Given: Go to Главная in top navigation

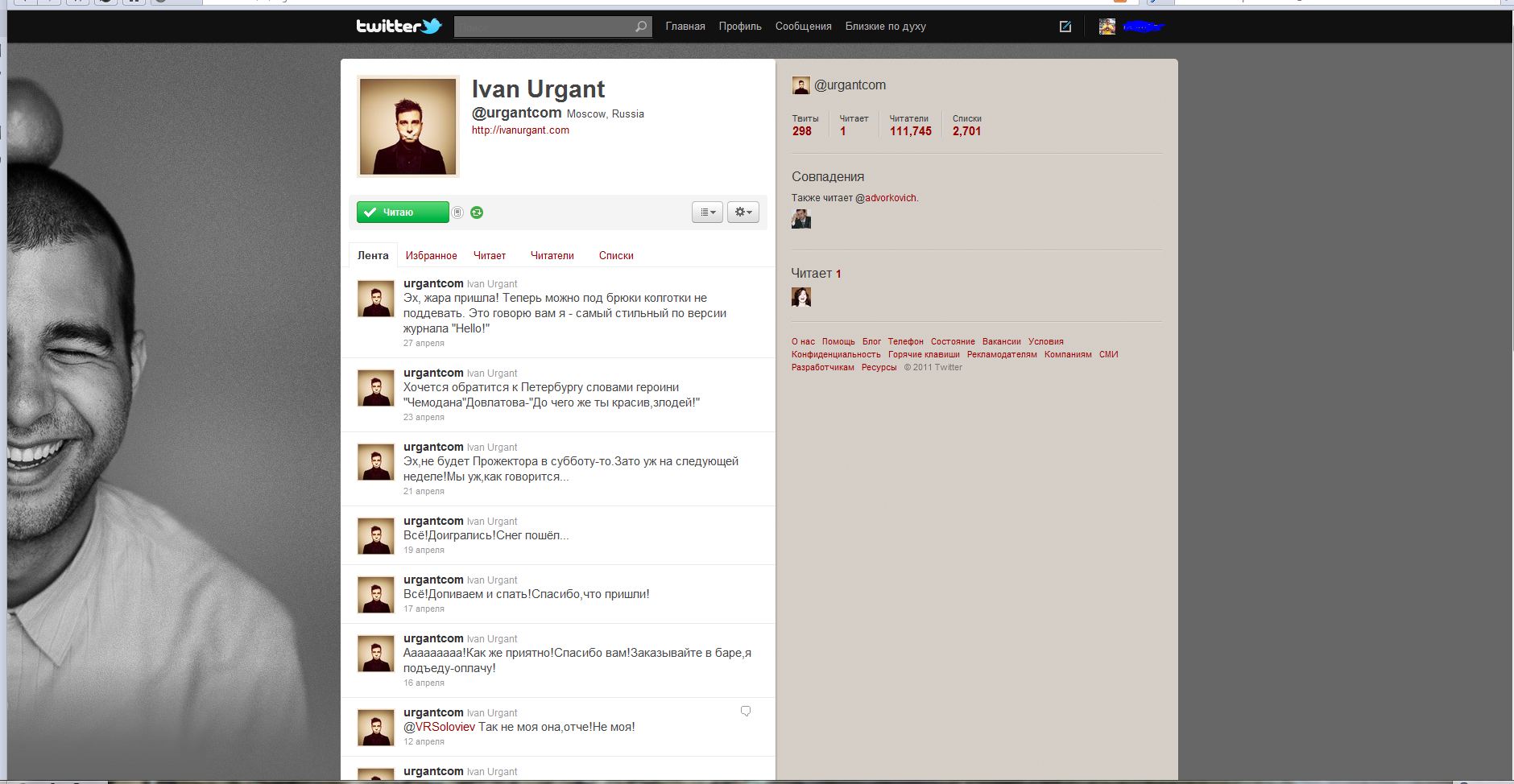Looking at the screenshot, I should point(685,27).
